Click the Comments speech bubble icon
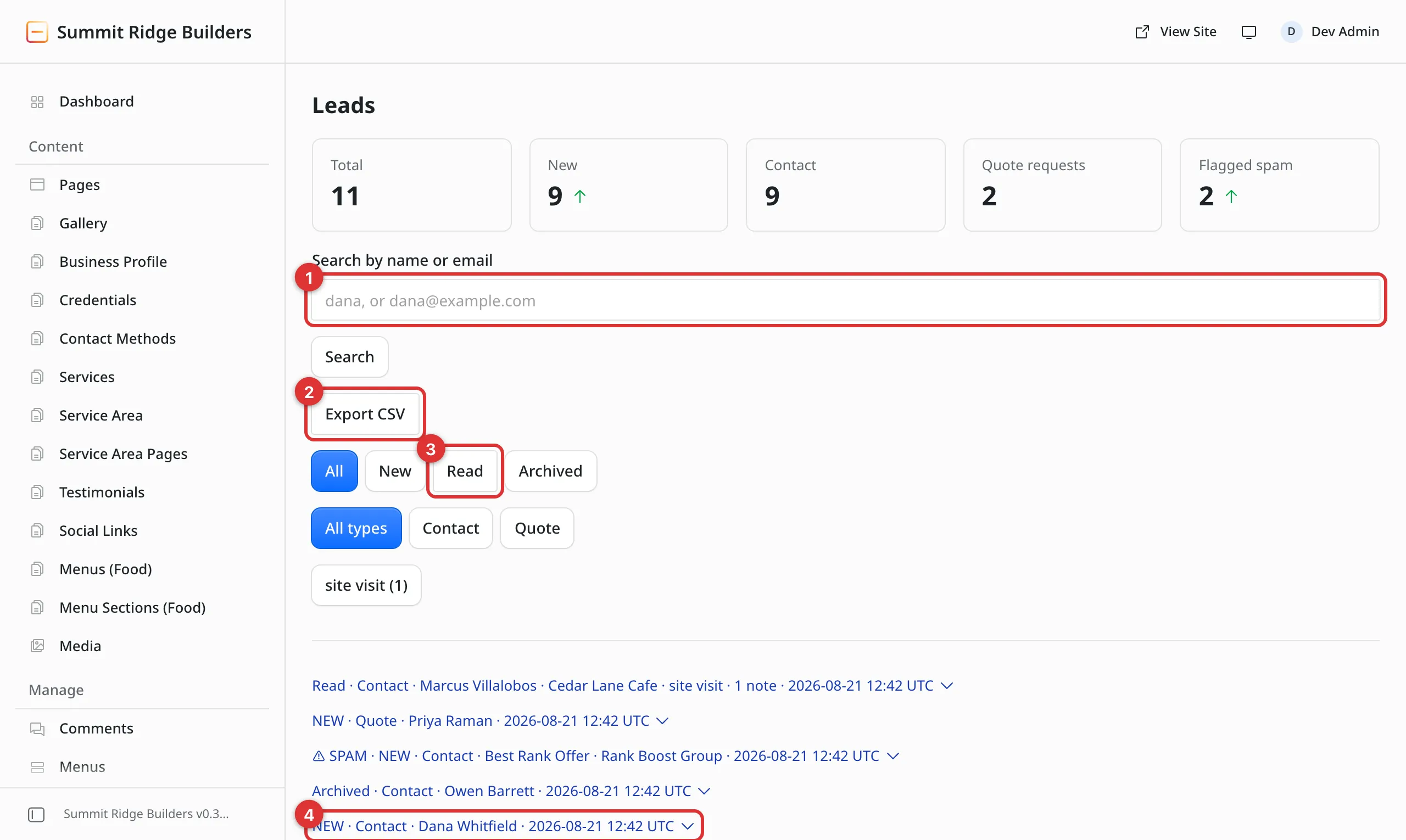Screen dimensions: 1406x840 (37, 729)
